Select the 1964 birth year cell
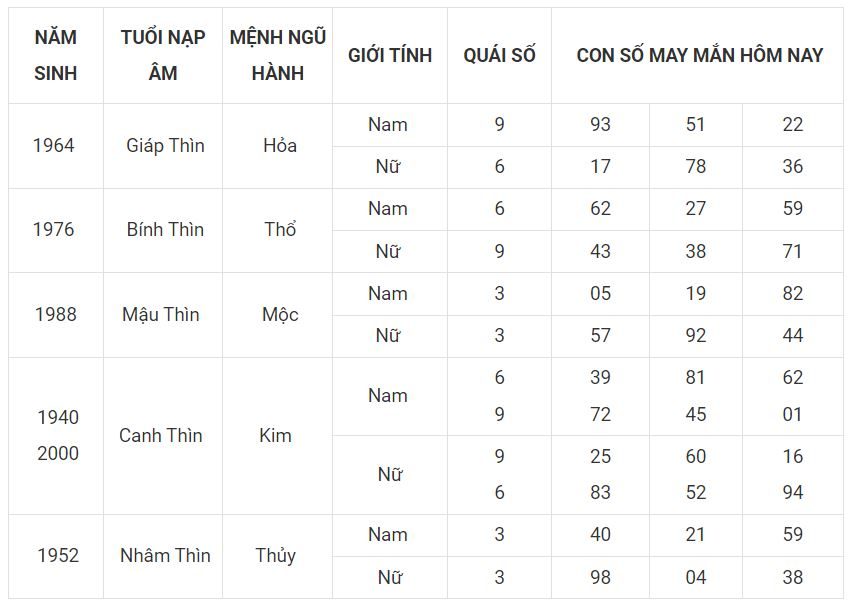This screenshot has height=609, width=859. pyautogui.click(x=54, y=146)
